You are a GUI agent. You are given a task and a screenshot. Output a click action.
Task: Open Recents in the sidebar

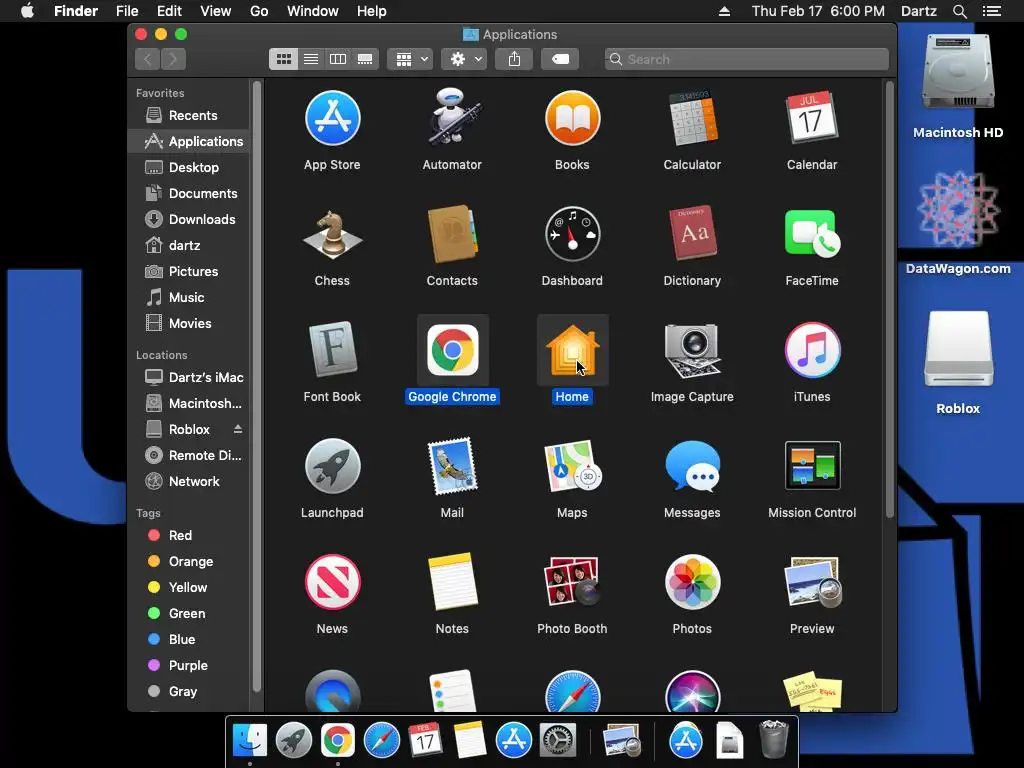coord(189,116)
